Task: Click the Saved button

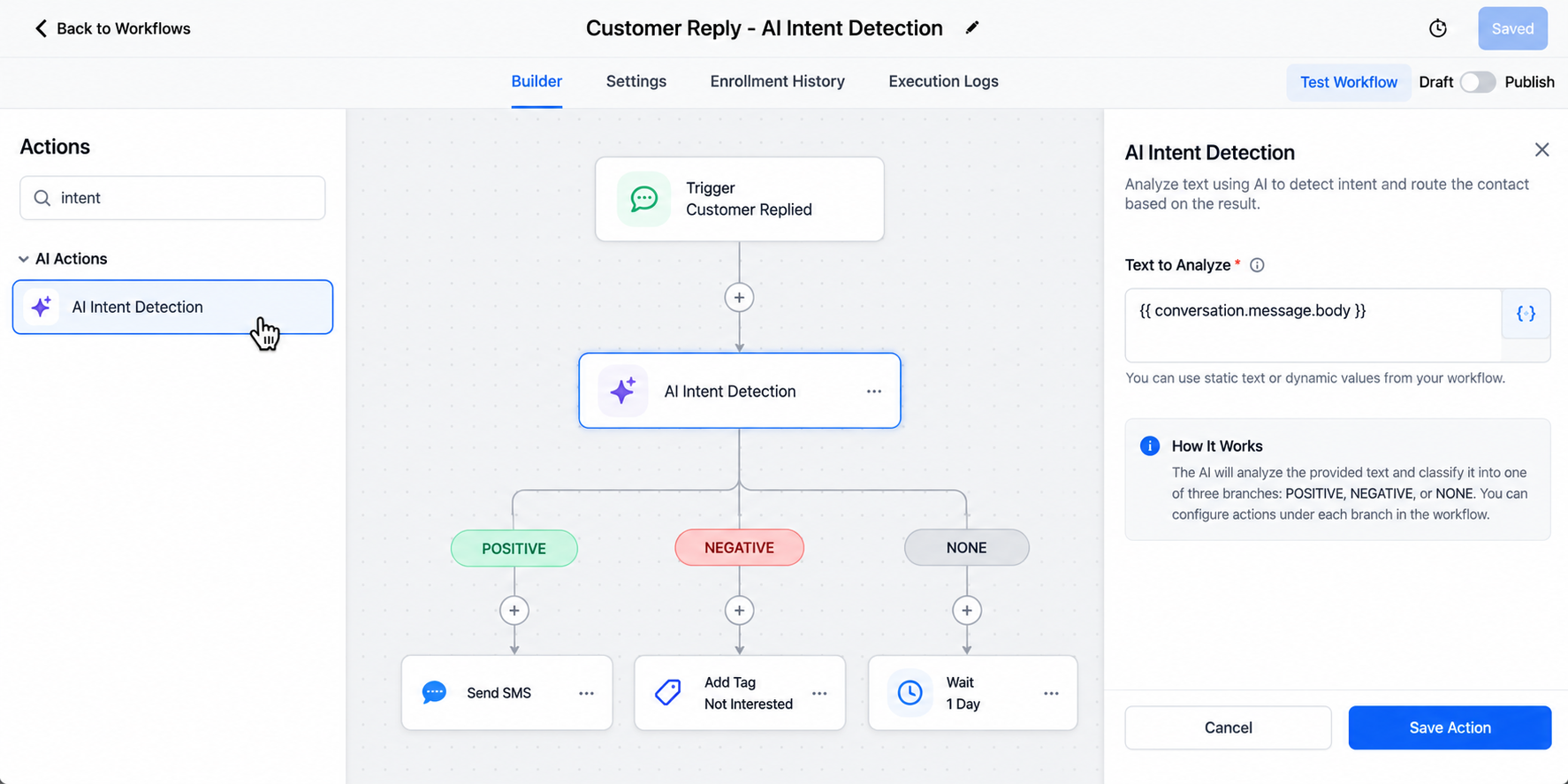Action: point(1512,28)
